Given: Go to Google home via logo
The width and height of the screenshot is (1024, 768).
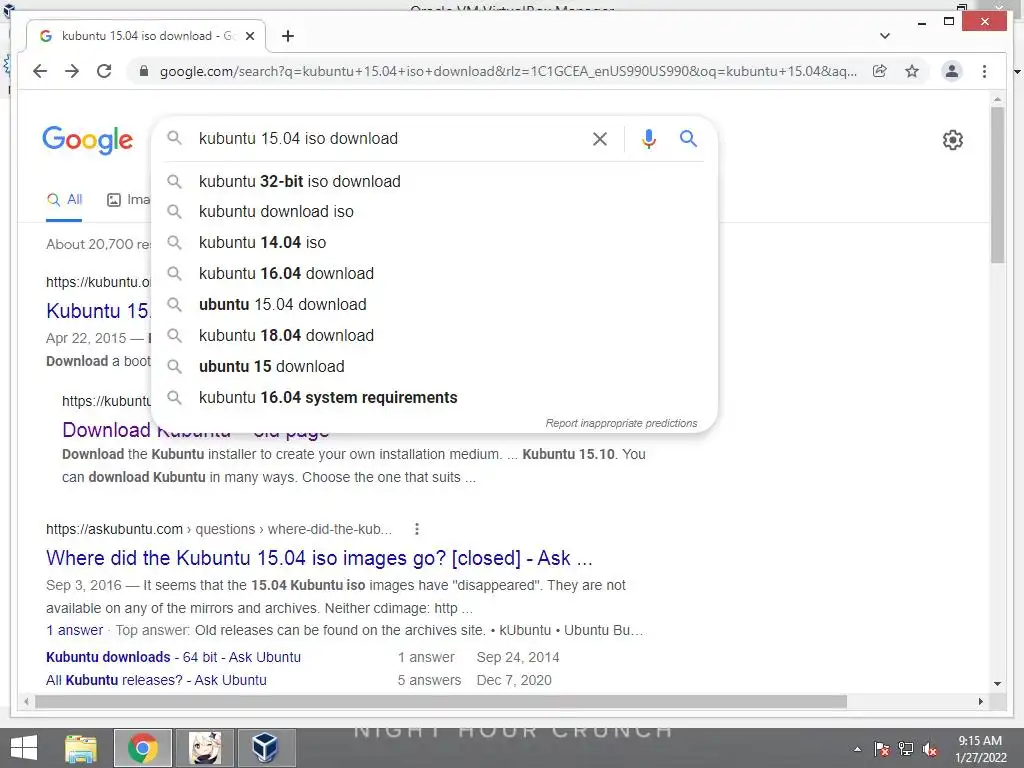Looking at the screenshot, I should coord(88,140).
